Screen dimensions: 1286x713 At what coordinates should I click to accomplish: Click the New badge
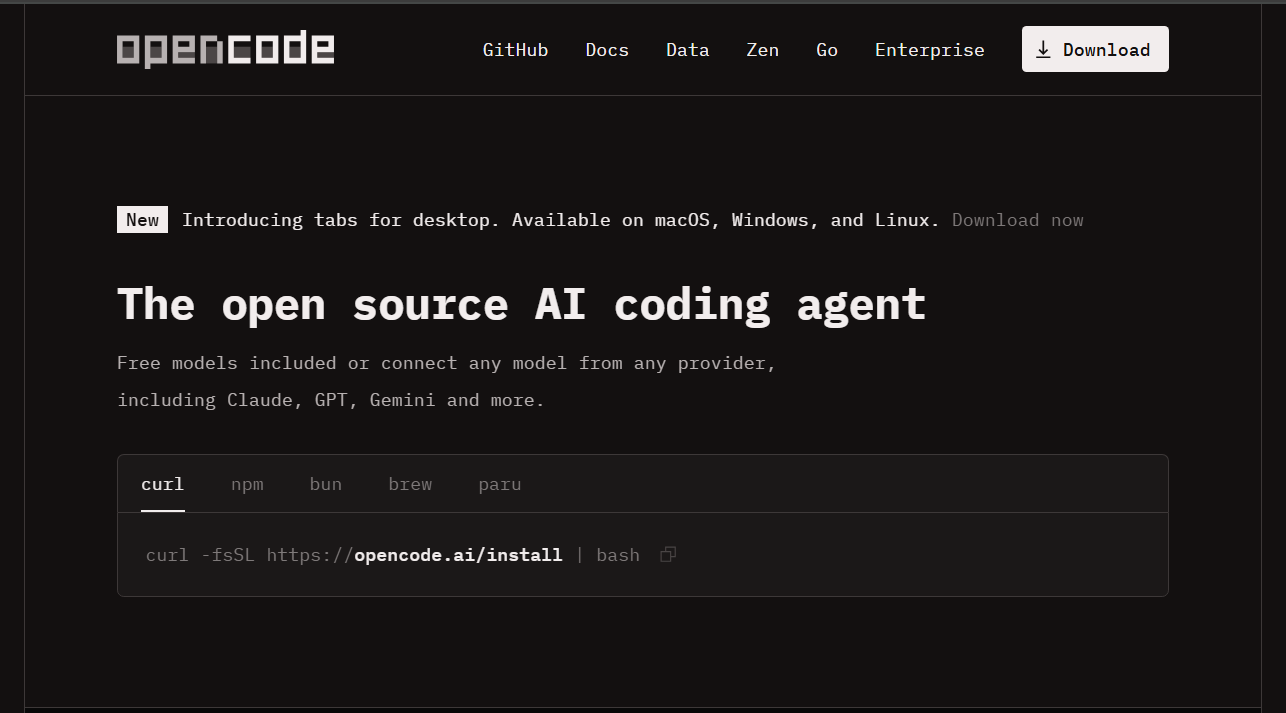[142, 220]
